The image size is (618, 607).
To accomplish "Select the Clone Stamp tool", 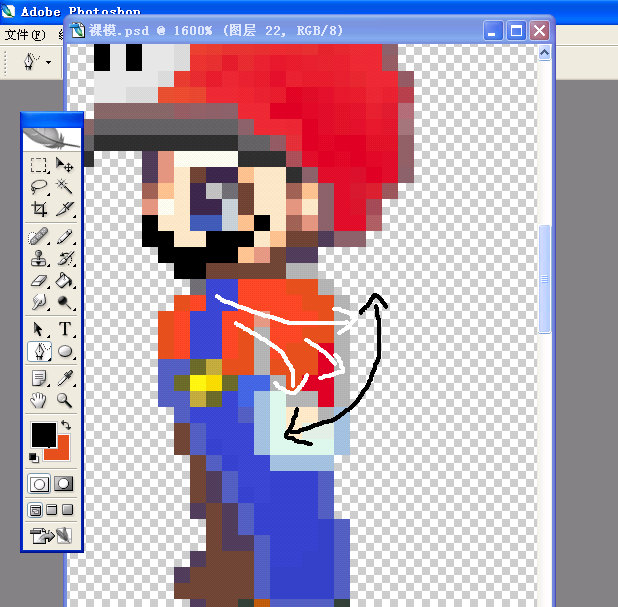I will point(39,259).
